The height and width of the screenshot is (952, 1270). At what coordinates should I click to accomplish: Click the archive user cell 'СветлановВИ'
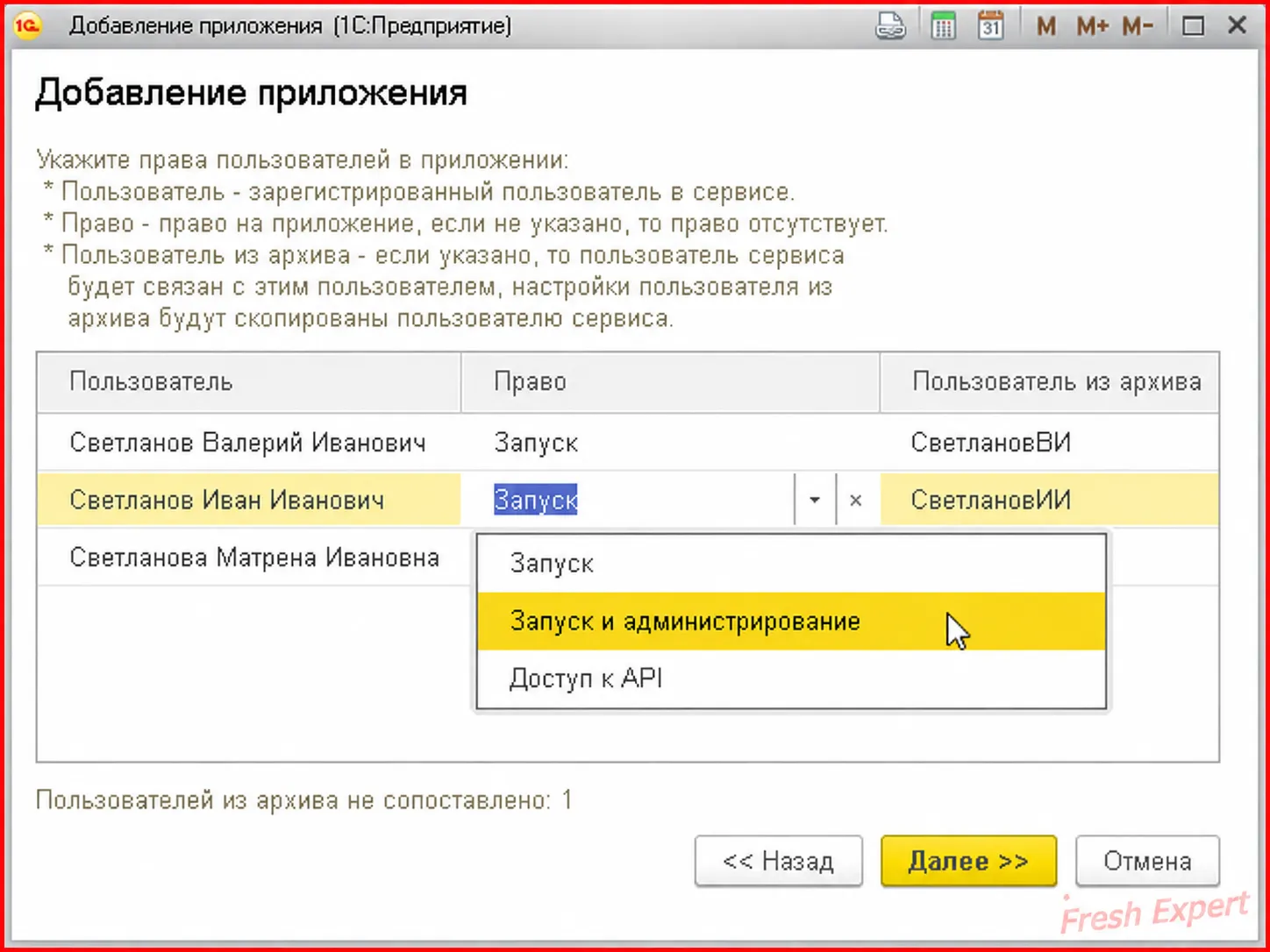pyautogui.click(x=991, y=443)
